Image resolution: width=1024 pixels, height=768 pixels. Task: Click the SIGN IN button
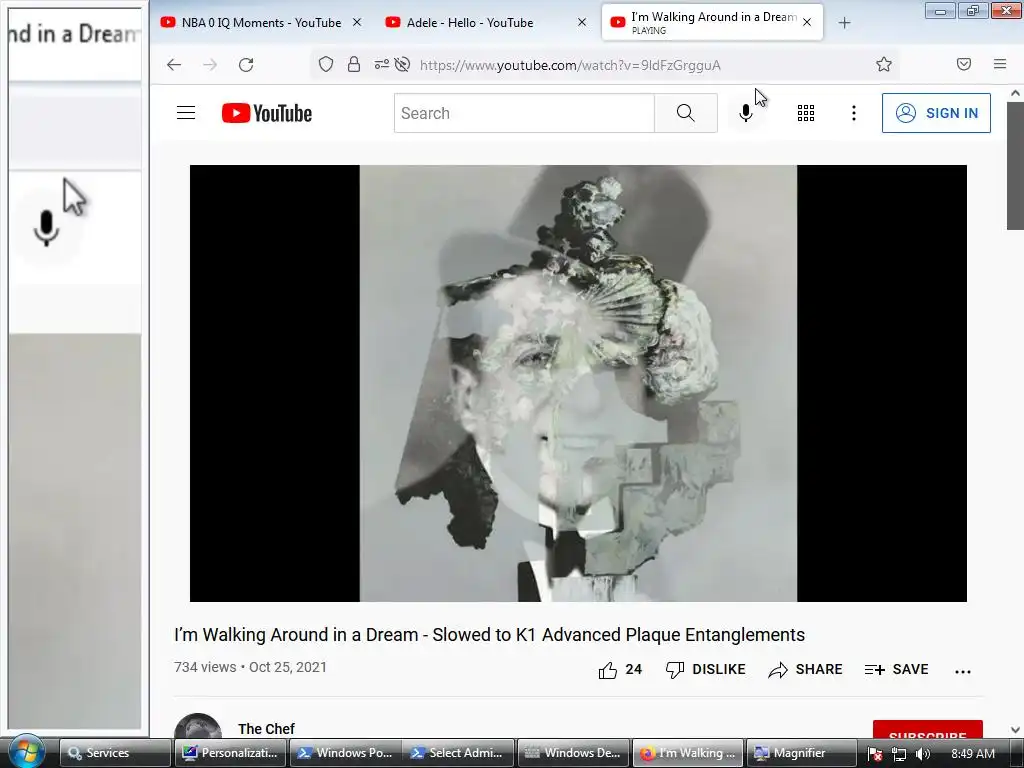click(936, 113)
